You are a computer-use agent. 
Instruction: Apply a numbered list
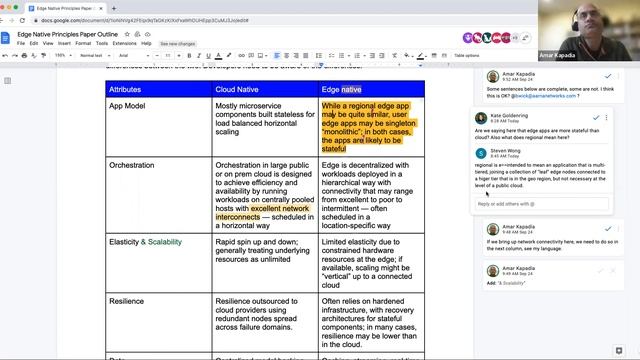tap(357, 56)
